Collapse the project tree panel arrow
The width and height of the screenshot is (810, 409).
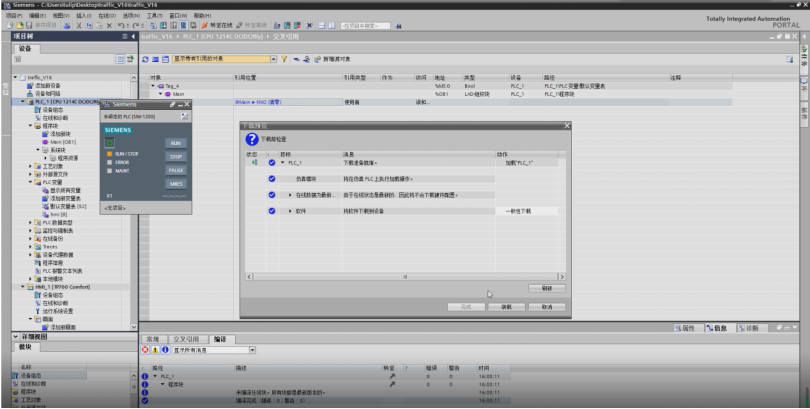pos(133,37)
